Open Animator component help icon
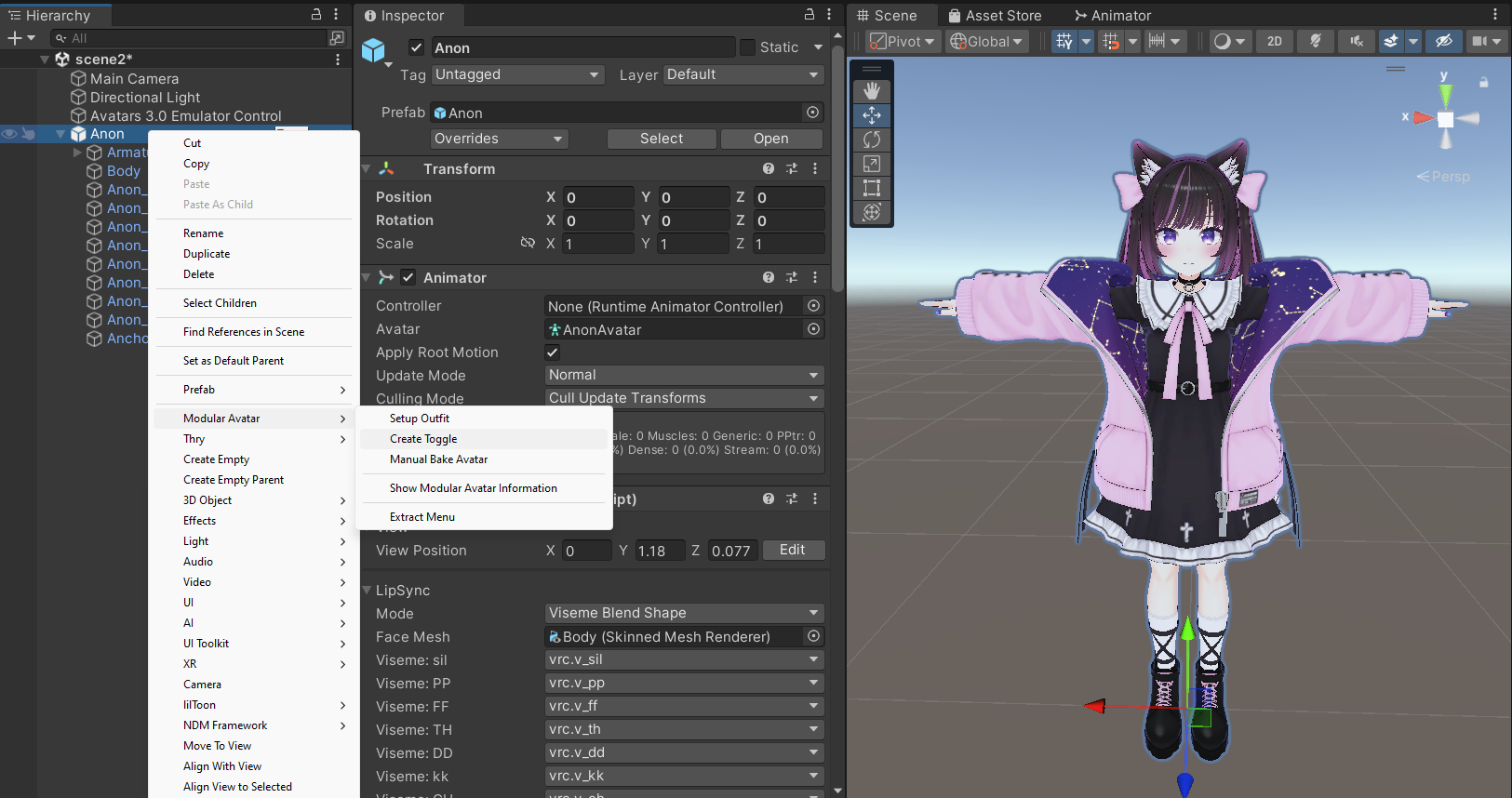The image size is (1512, 798). tap(769, 277)
